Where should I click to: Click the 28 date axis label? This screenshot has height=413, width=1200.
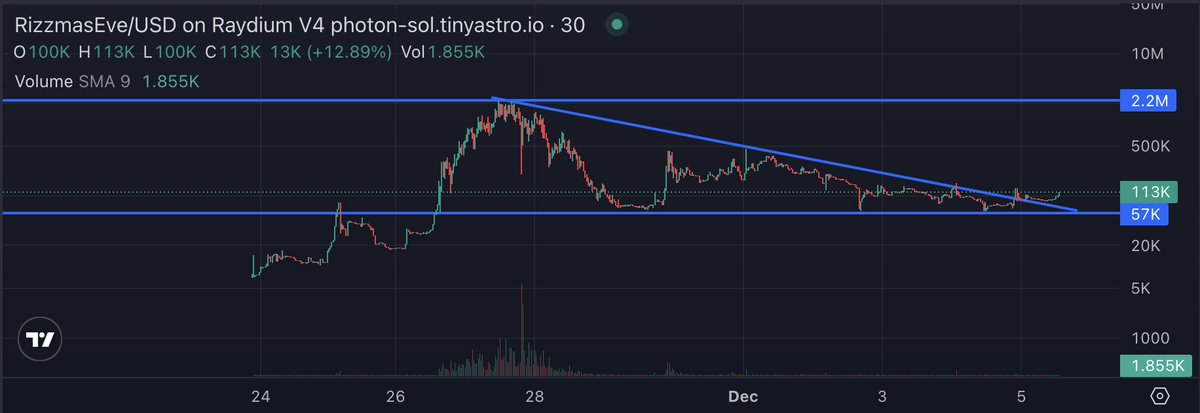tap(535, 395)
